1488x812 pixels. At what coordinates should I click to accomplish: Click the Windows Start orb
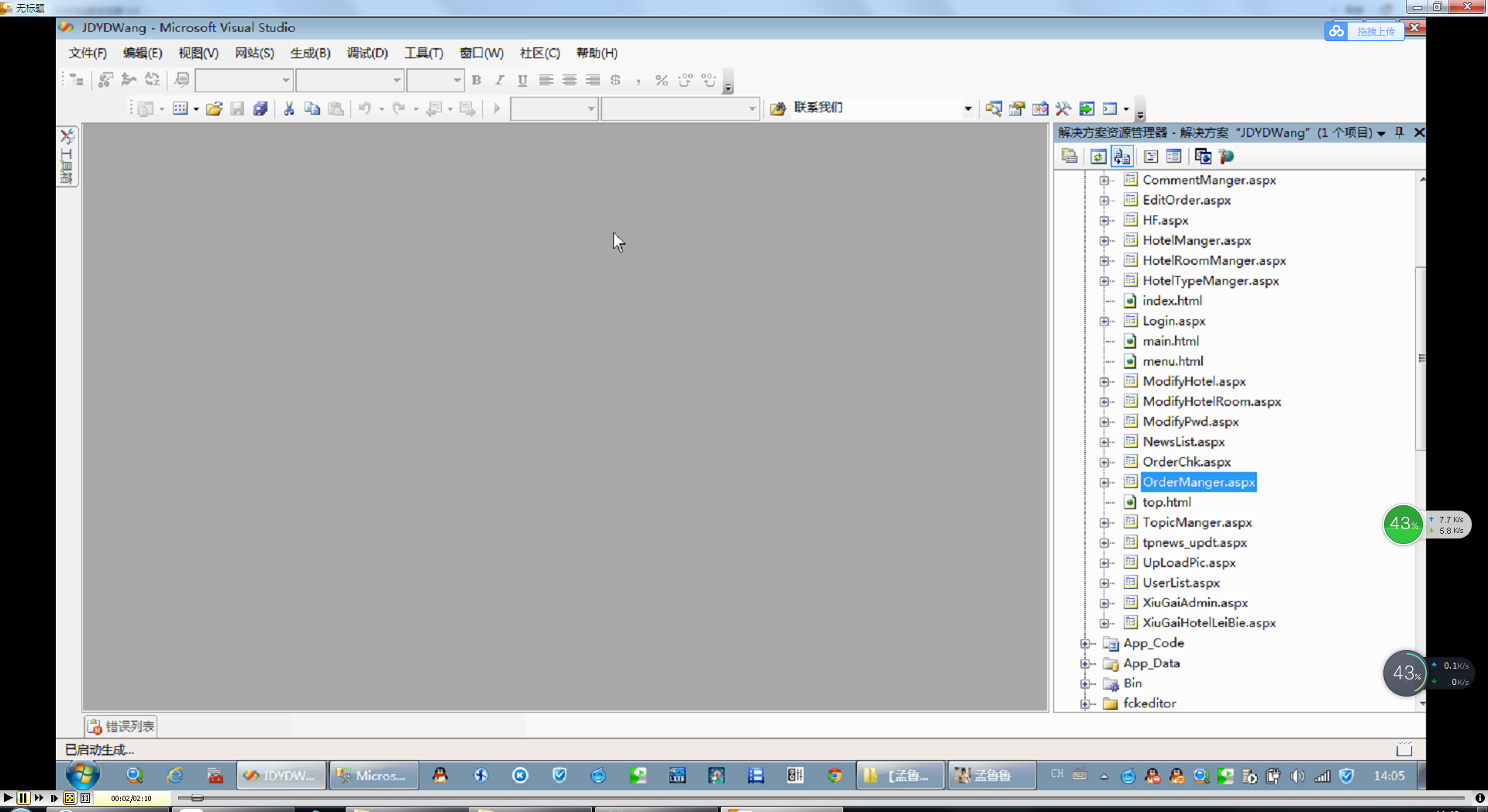click(x=82, y=775)
